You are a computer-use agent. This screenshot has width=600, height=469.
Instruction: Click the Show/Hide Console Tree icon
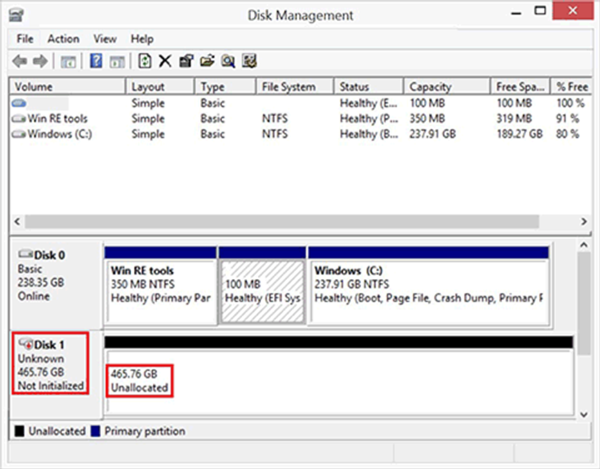(68, 62)
